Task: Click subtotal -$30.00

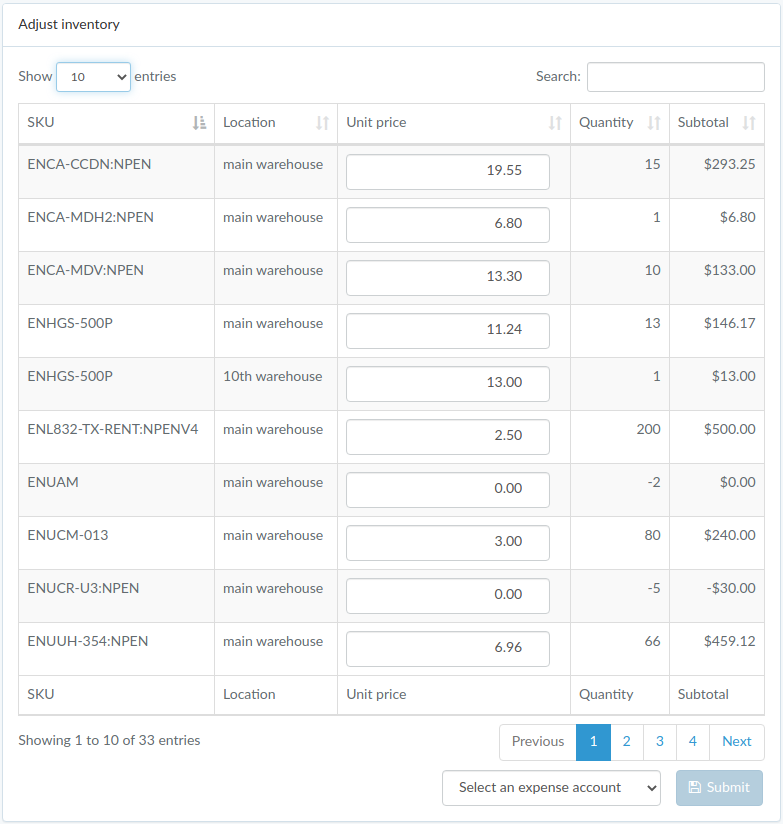Action: pos(730,589)
